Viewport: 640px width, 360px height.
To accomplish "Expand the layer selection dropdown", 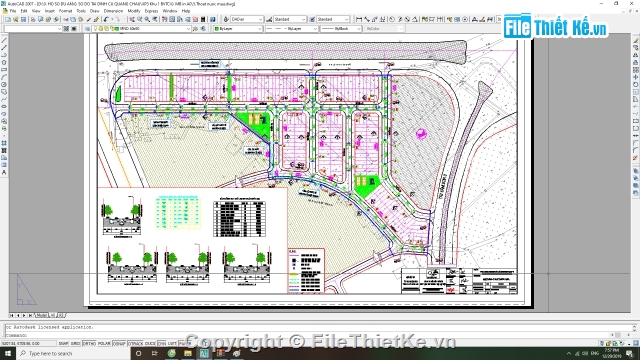I will click(142, 29).
